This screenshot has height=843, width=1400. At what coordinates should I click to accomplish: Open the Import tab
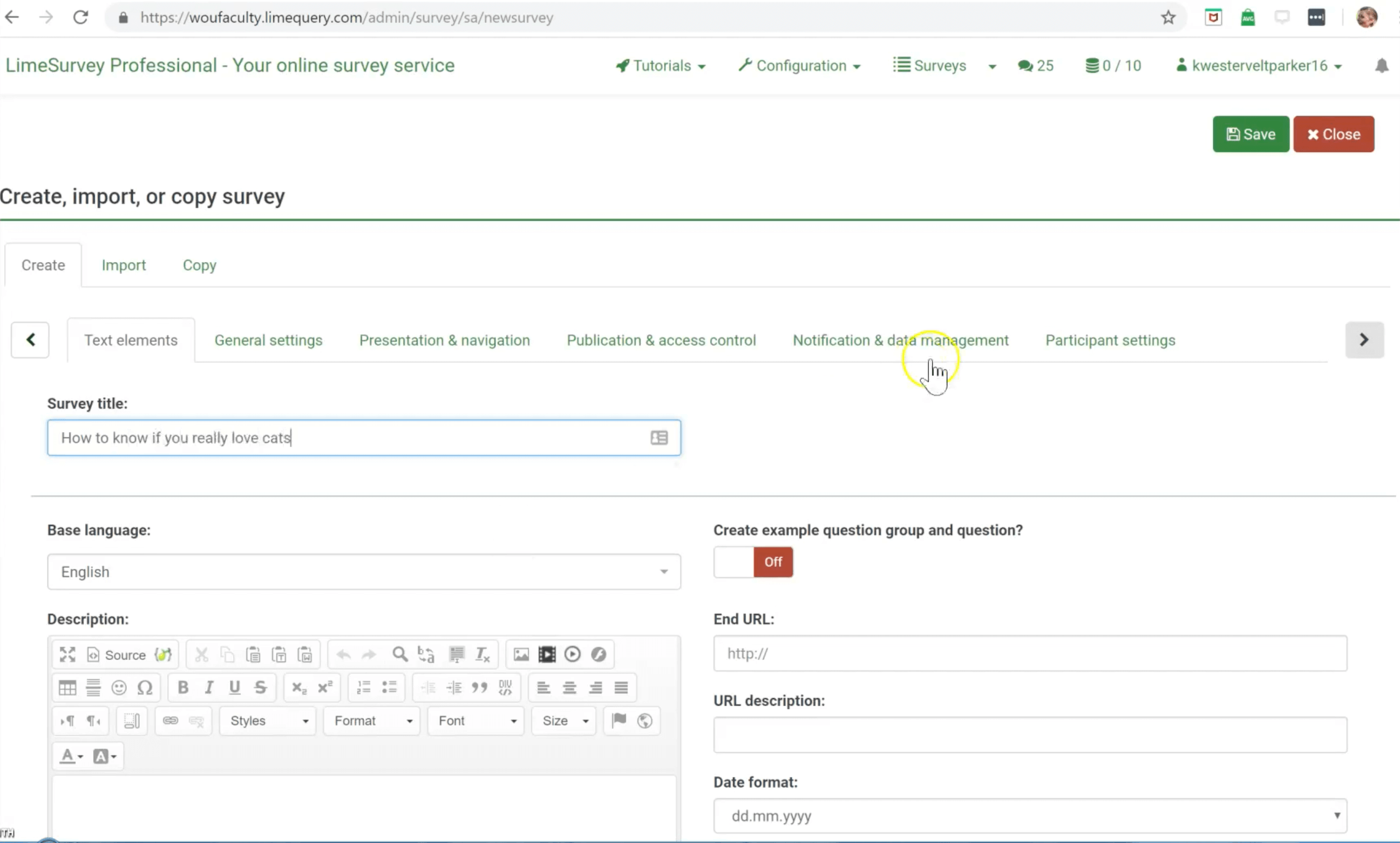point(123,266)
